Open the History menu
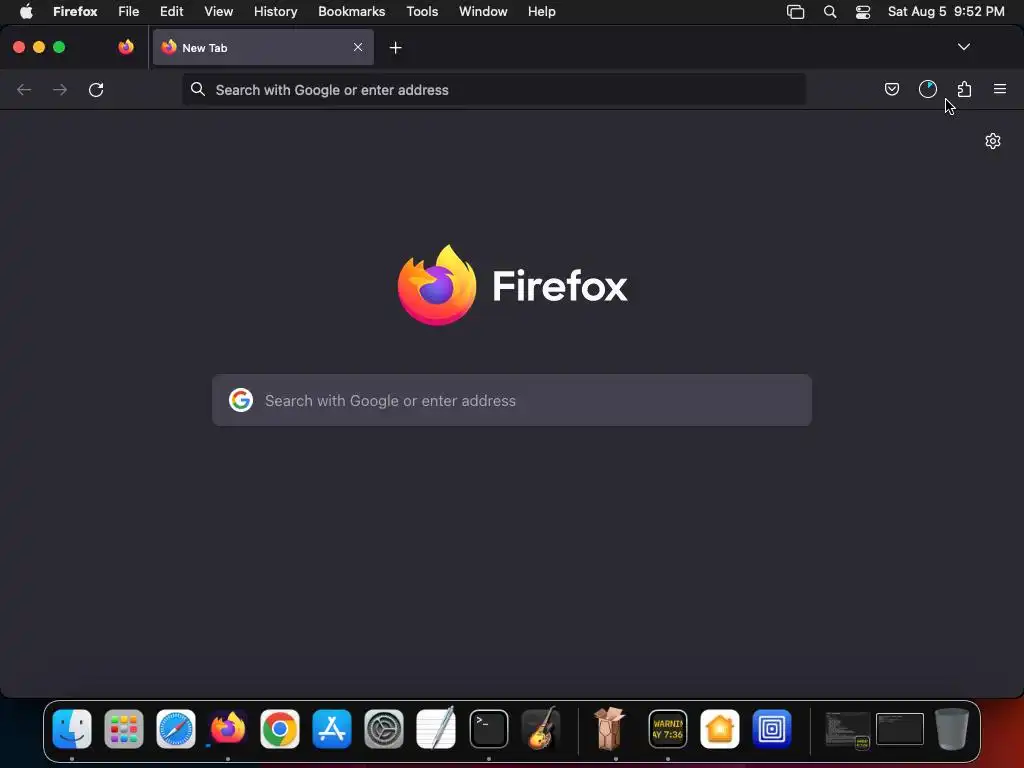1024x768 pixels. 276,11
